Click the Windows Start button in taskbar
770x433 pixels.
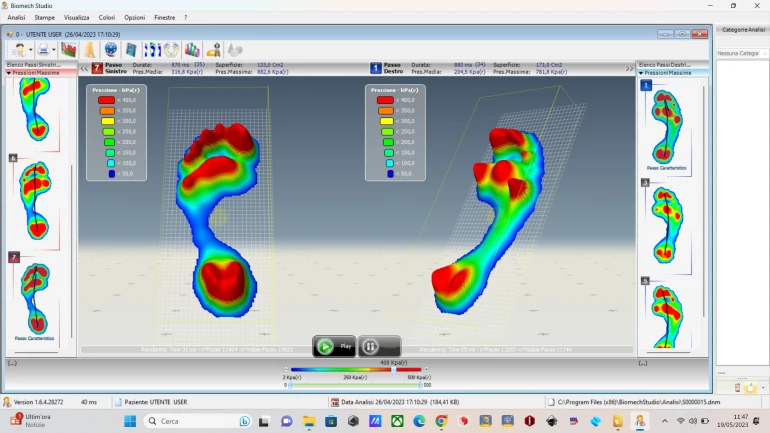(x=129, y=421)
